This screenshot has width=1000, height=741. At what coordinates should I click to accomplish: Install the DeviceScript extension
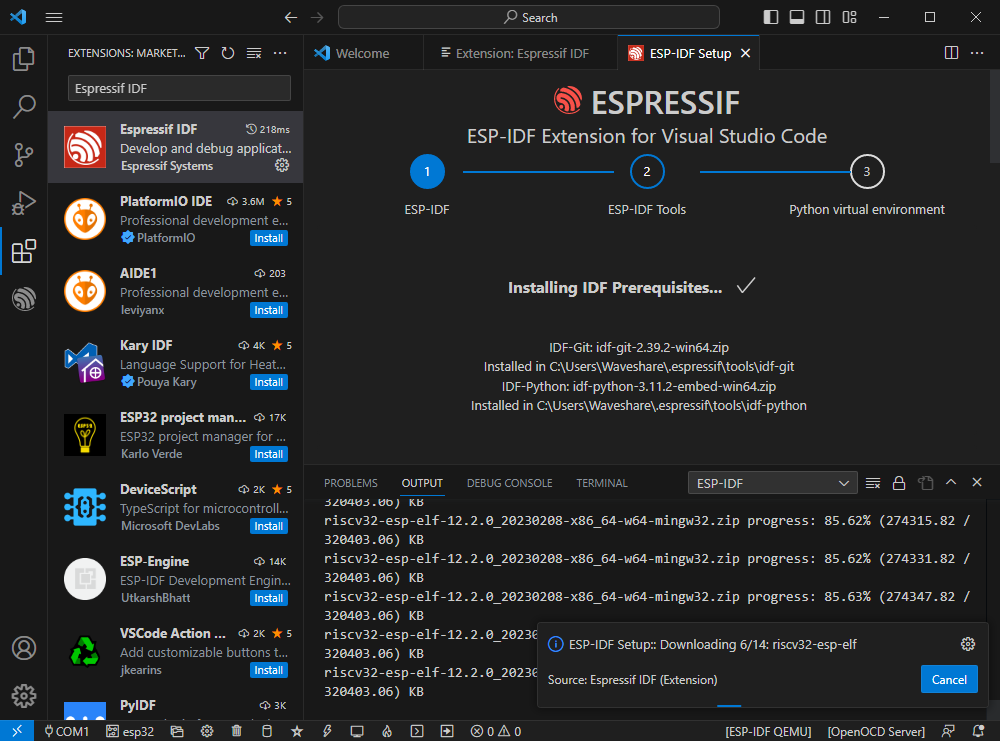(268, 527)
